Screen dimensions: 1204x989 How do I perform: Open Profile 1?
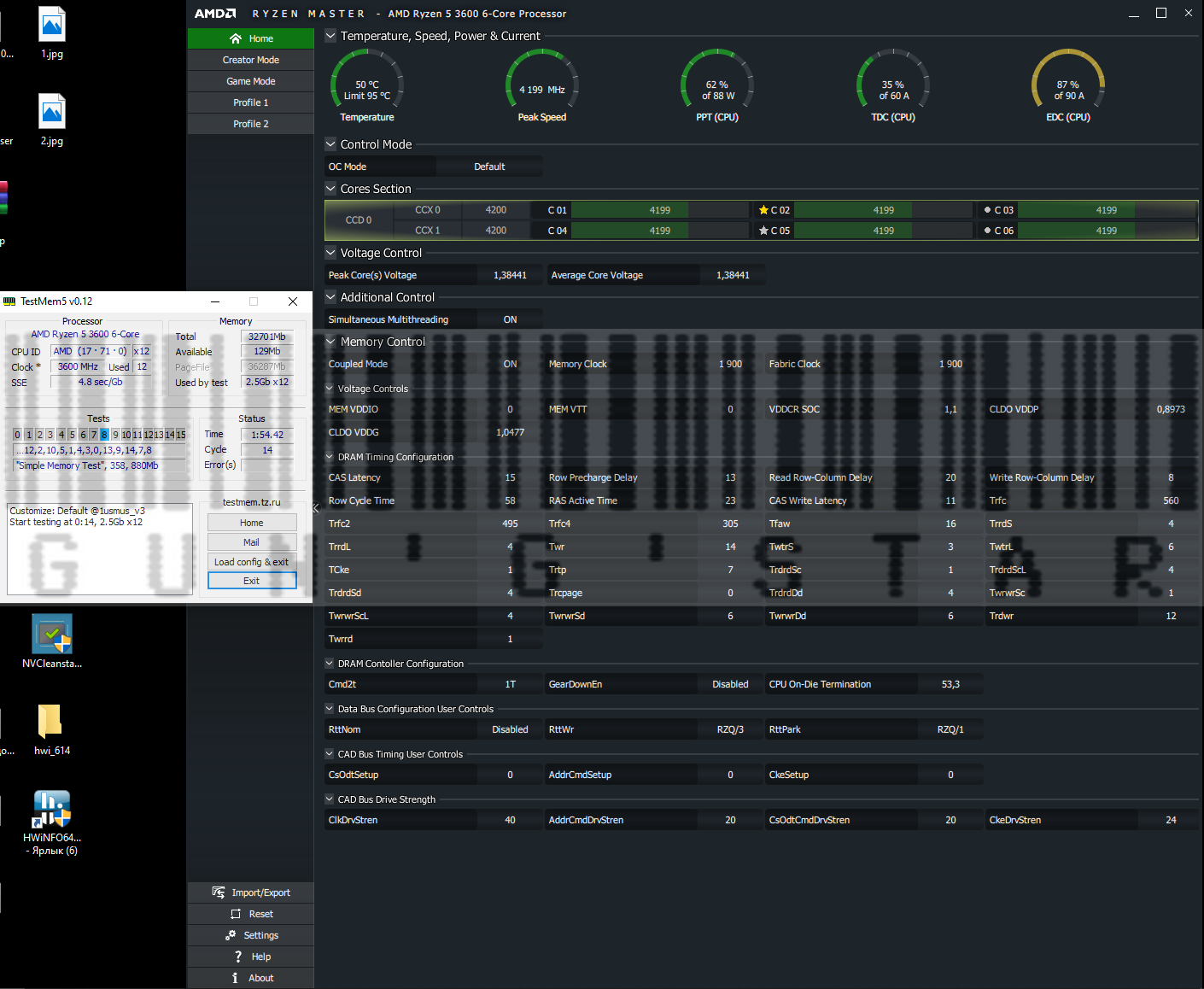pyautogui.click(x=251, y=102)
